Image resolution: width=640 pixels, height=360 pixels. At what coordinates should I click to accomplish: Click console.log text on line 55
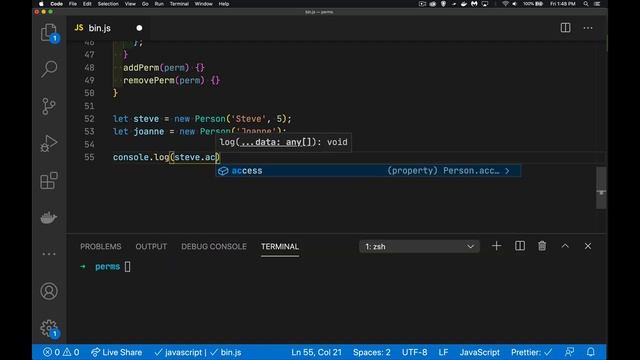pos(141,157)
